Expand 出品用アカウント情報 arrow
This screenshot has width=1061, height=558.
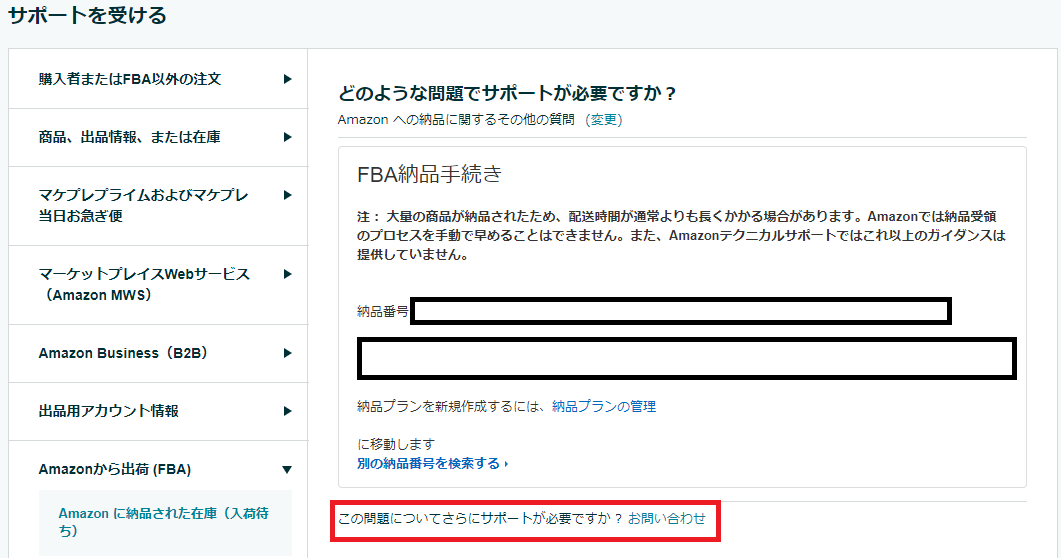(x=288, y=411)
